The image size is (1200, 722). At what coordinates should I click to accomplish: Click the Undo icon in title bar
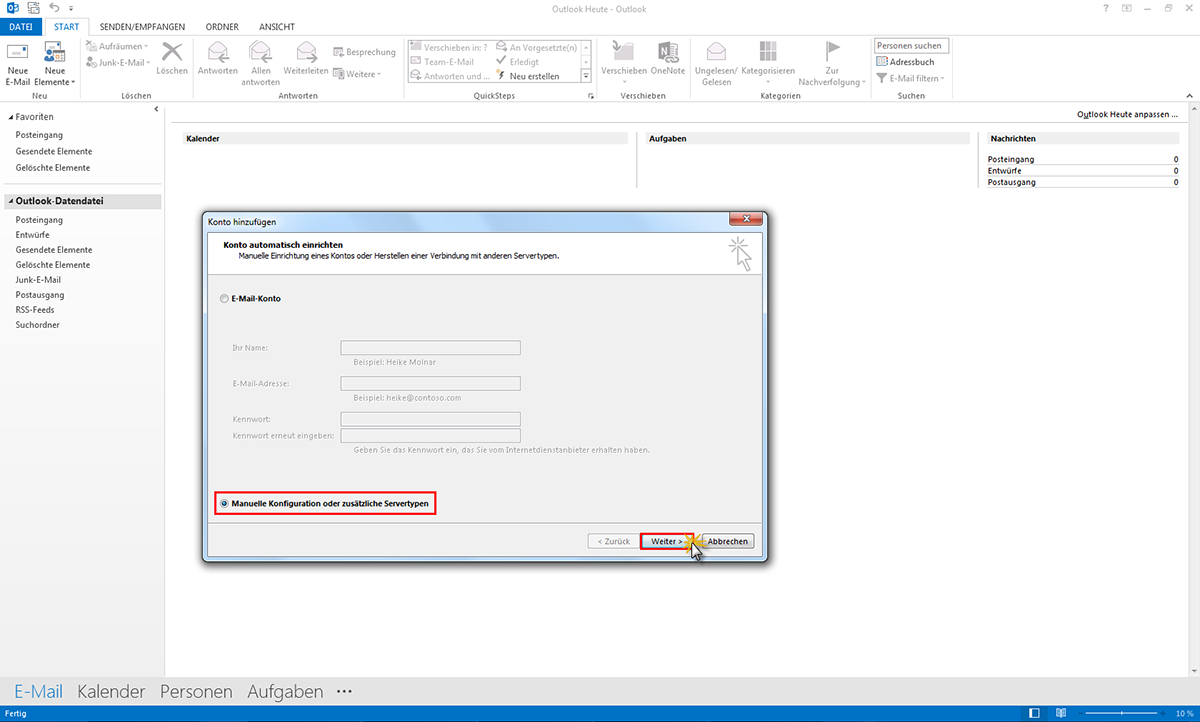pos(53,8)
